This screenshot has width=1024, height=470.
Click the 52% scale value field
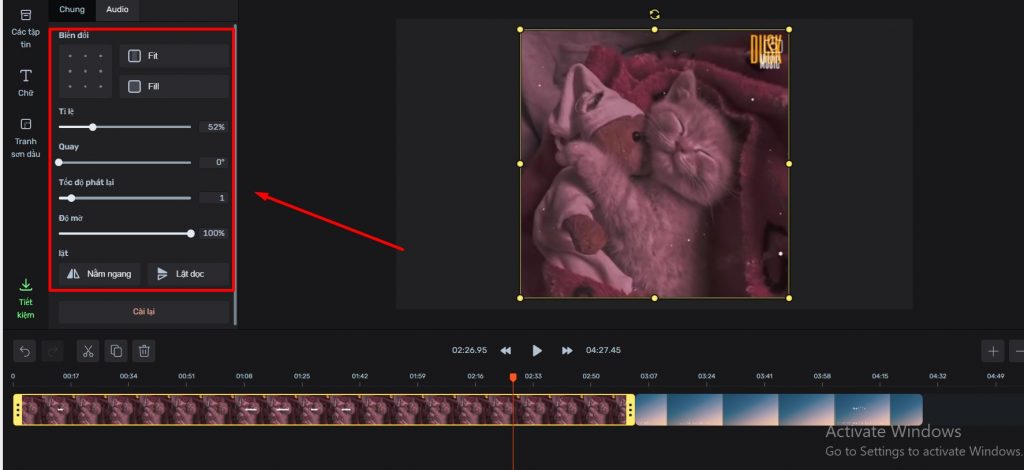coord(214,127)
